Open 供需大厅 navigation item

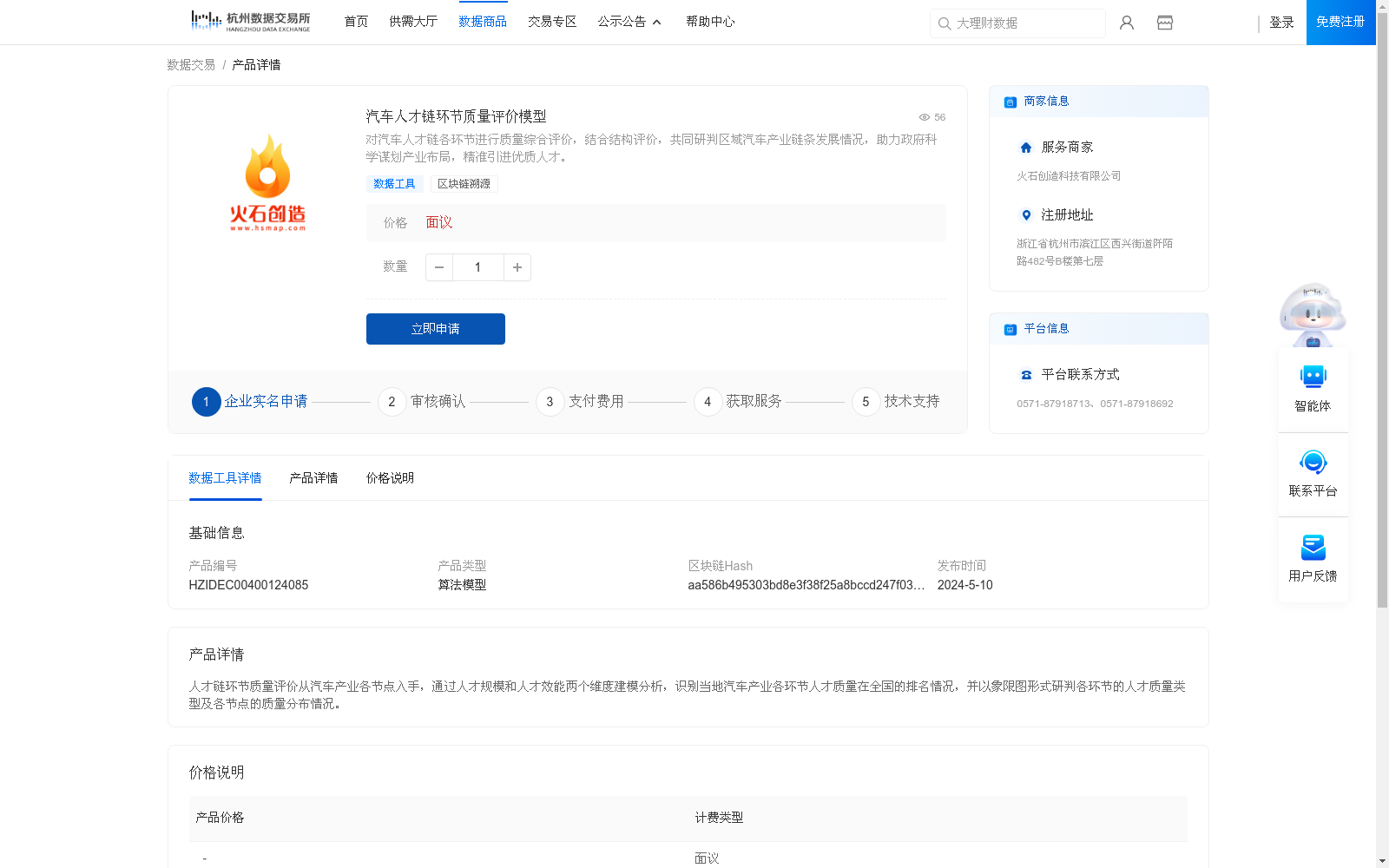(x=413, y=22)
